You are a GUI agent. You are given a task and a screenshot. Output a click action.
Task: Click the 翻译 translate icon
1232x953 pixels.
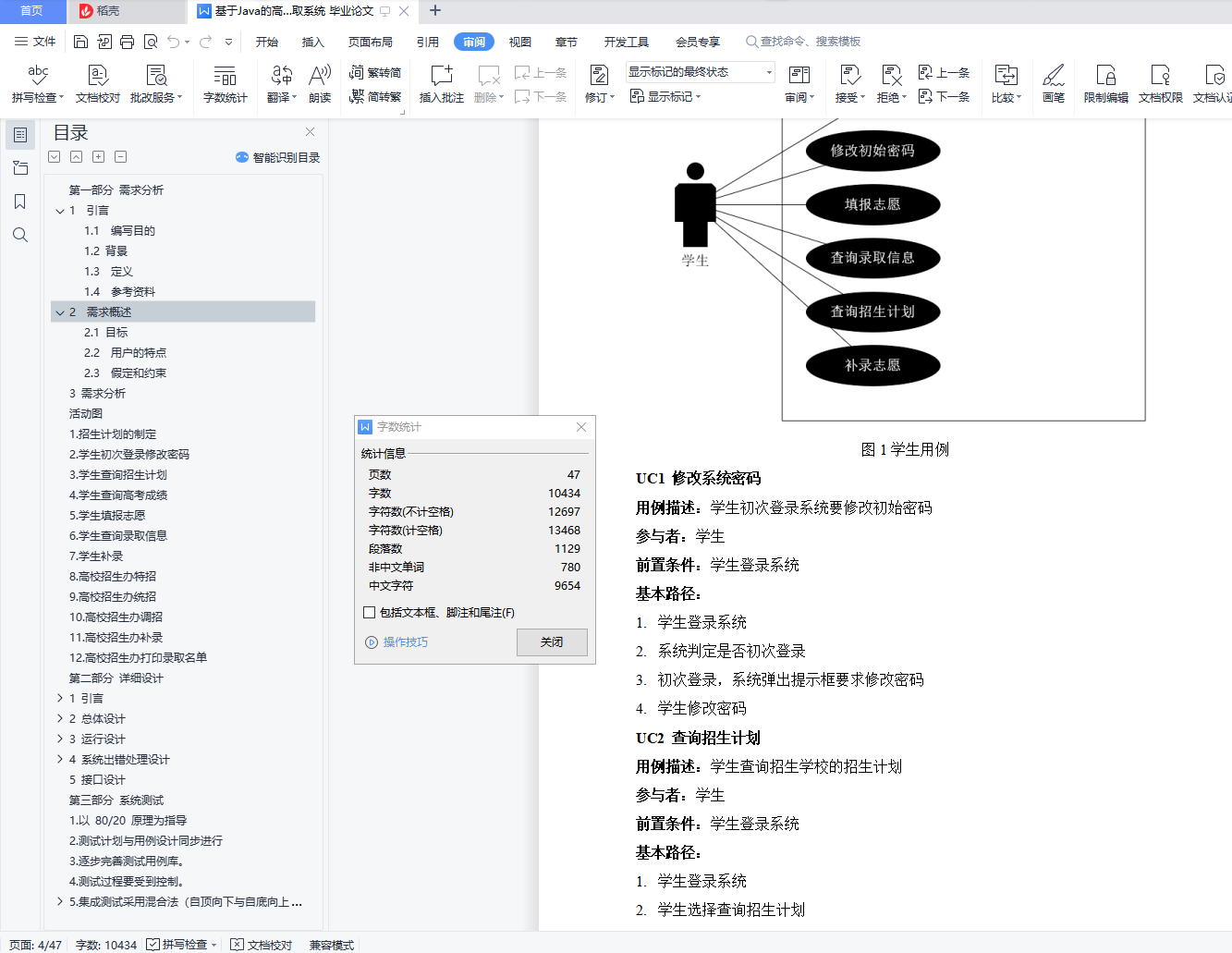[282, 75]
